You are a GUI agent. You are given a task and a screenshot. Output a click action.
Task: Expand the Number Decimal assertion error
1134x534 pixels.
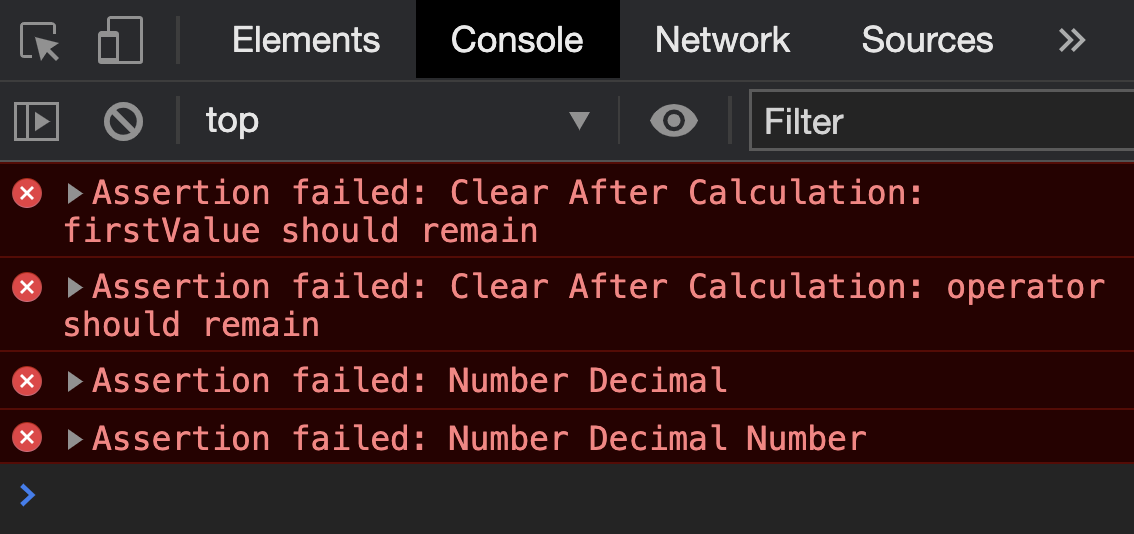pyautogui.click(x=74, y=381)
